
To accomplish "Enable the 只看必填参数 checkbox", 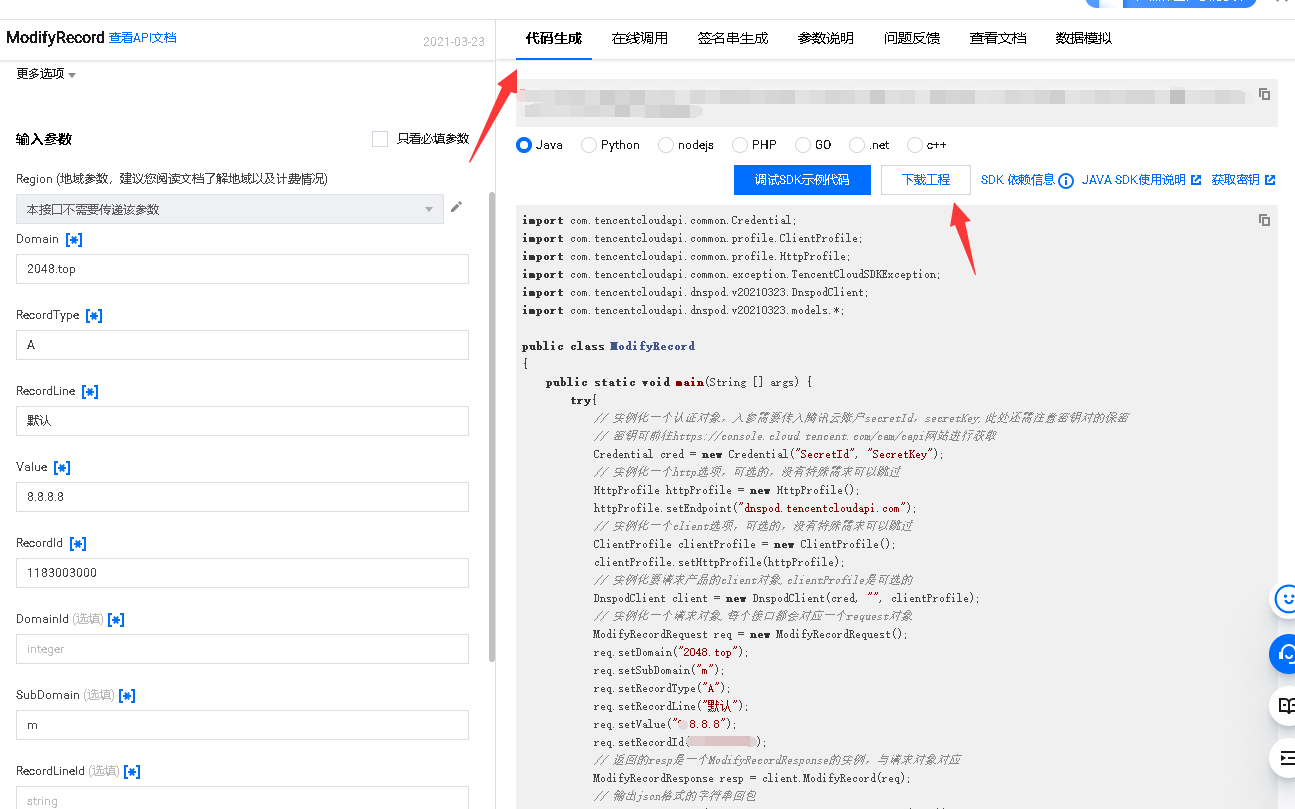I will tap(380, 139).
